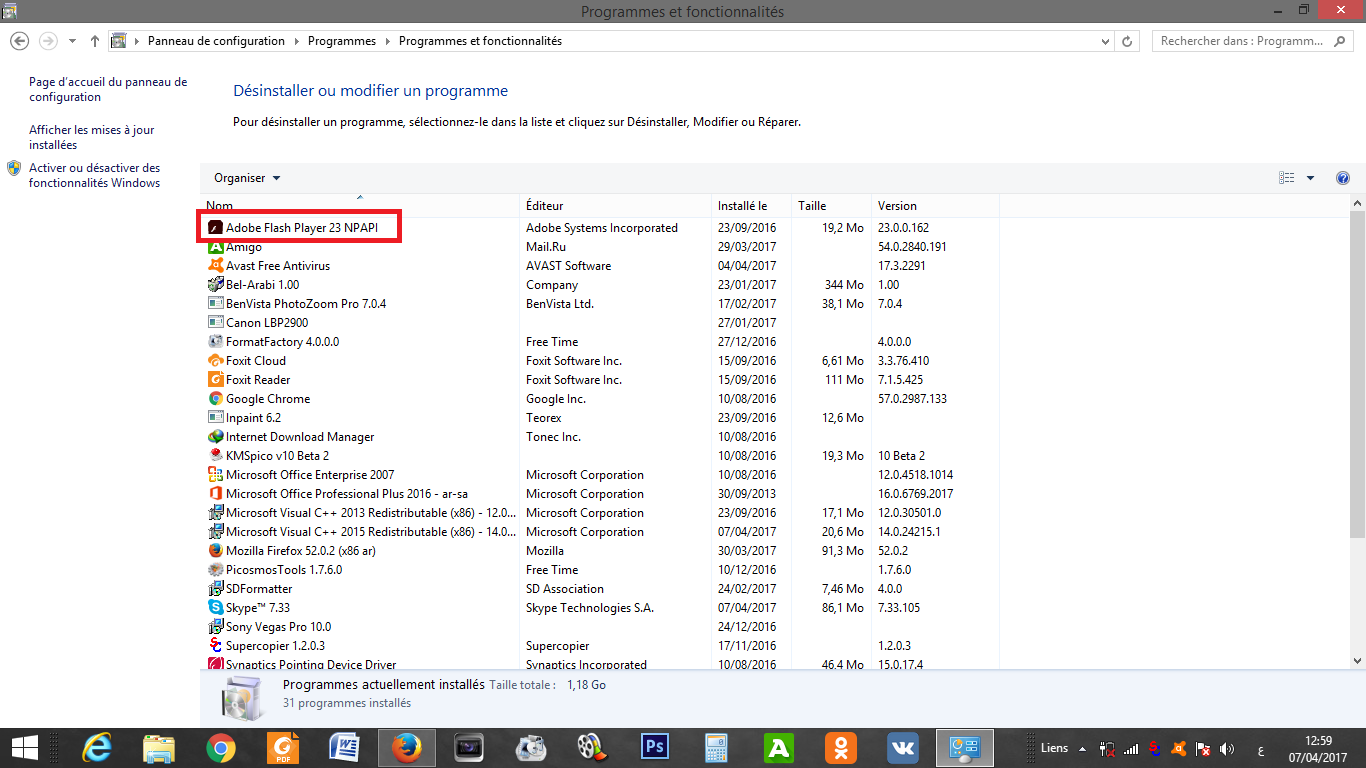Select Internet Download Manager icon
This screenshot has width=1366, height=768.
click(x=215, y=437)
